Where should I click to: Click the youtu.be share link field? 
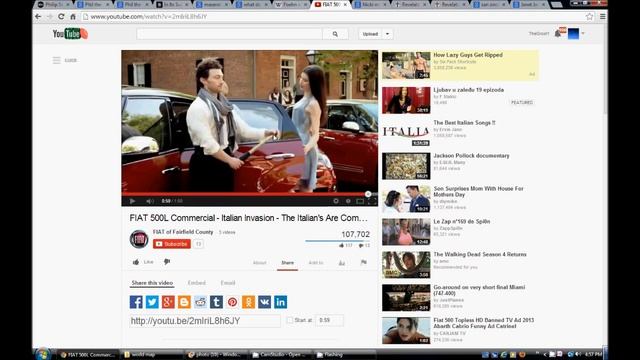coord(205,321)
